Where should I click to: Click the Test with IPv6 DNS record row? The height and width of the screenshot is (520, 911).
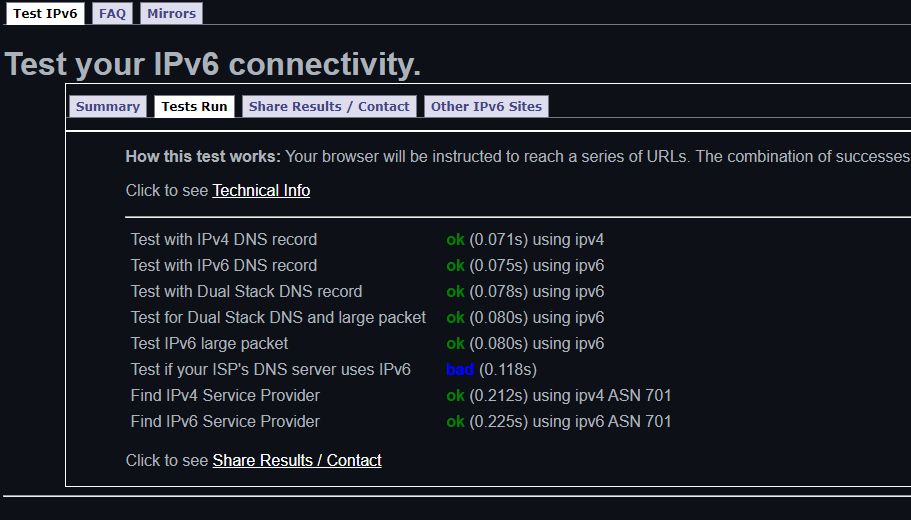(x=367, y=266)
